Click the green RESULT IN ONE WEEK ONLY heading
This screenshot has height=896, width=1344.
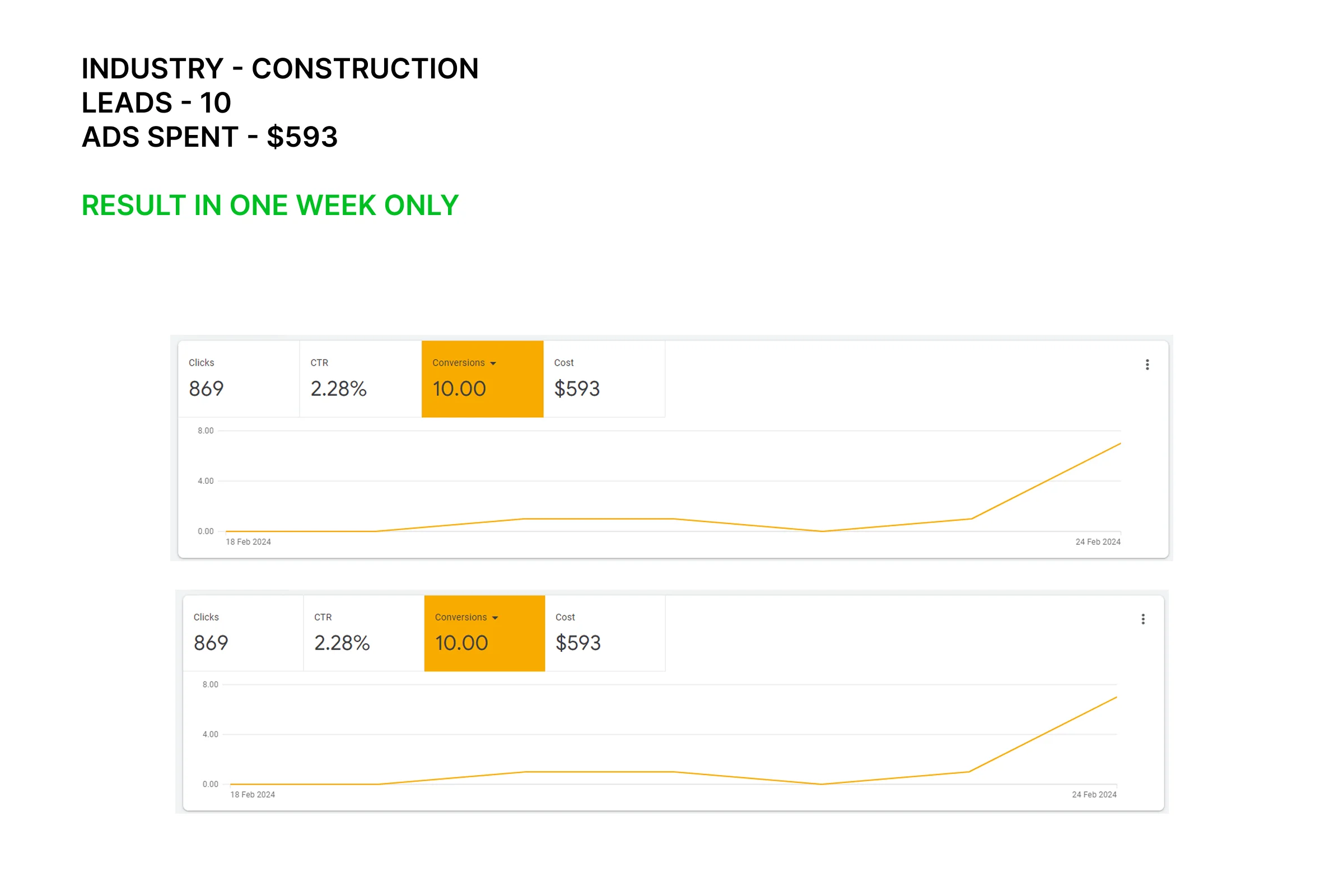(x=270, y=205)
